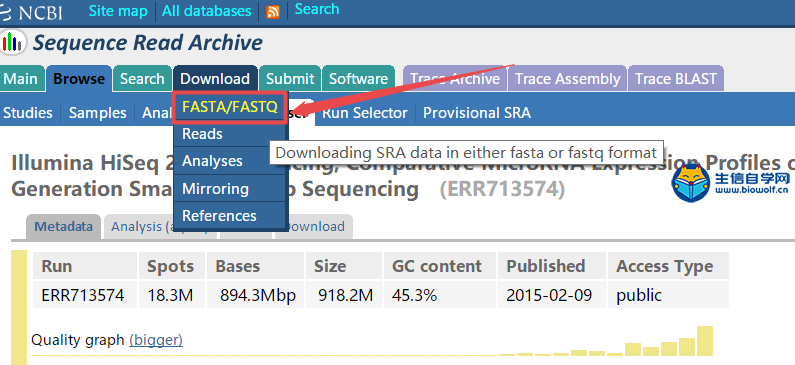
Task: Open the Software tab
Action: [358, 79]
